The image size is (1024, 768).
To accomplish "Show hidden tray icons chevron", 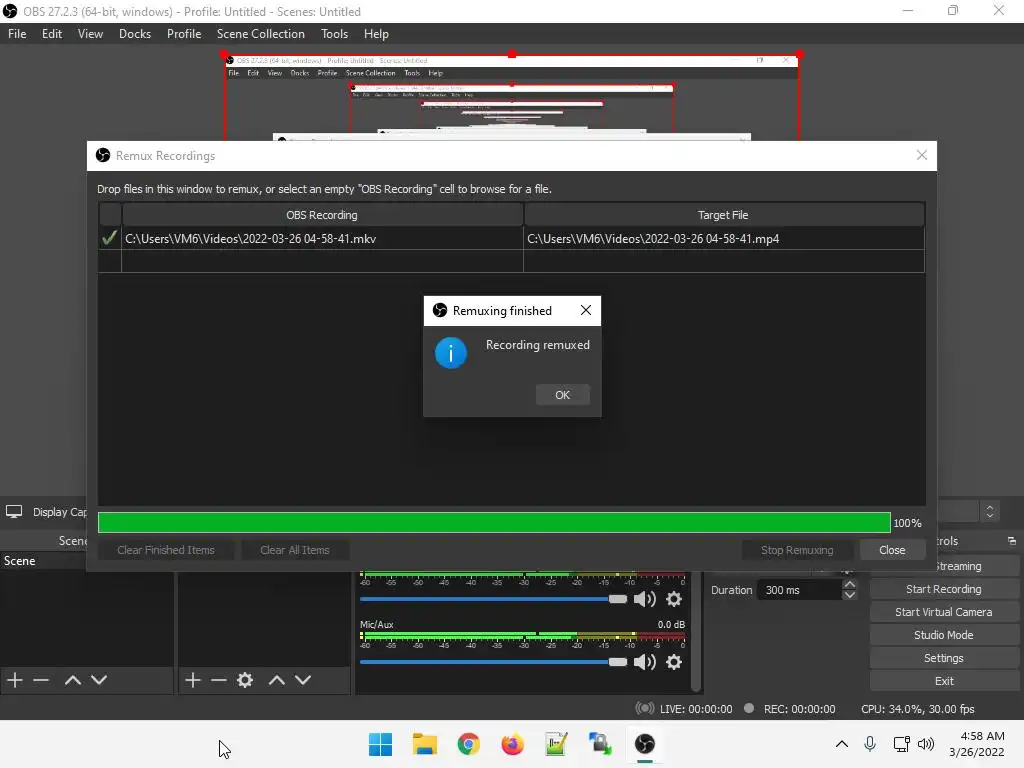I will [x=842, y=744].
